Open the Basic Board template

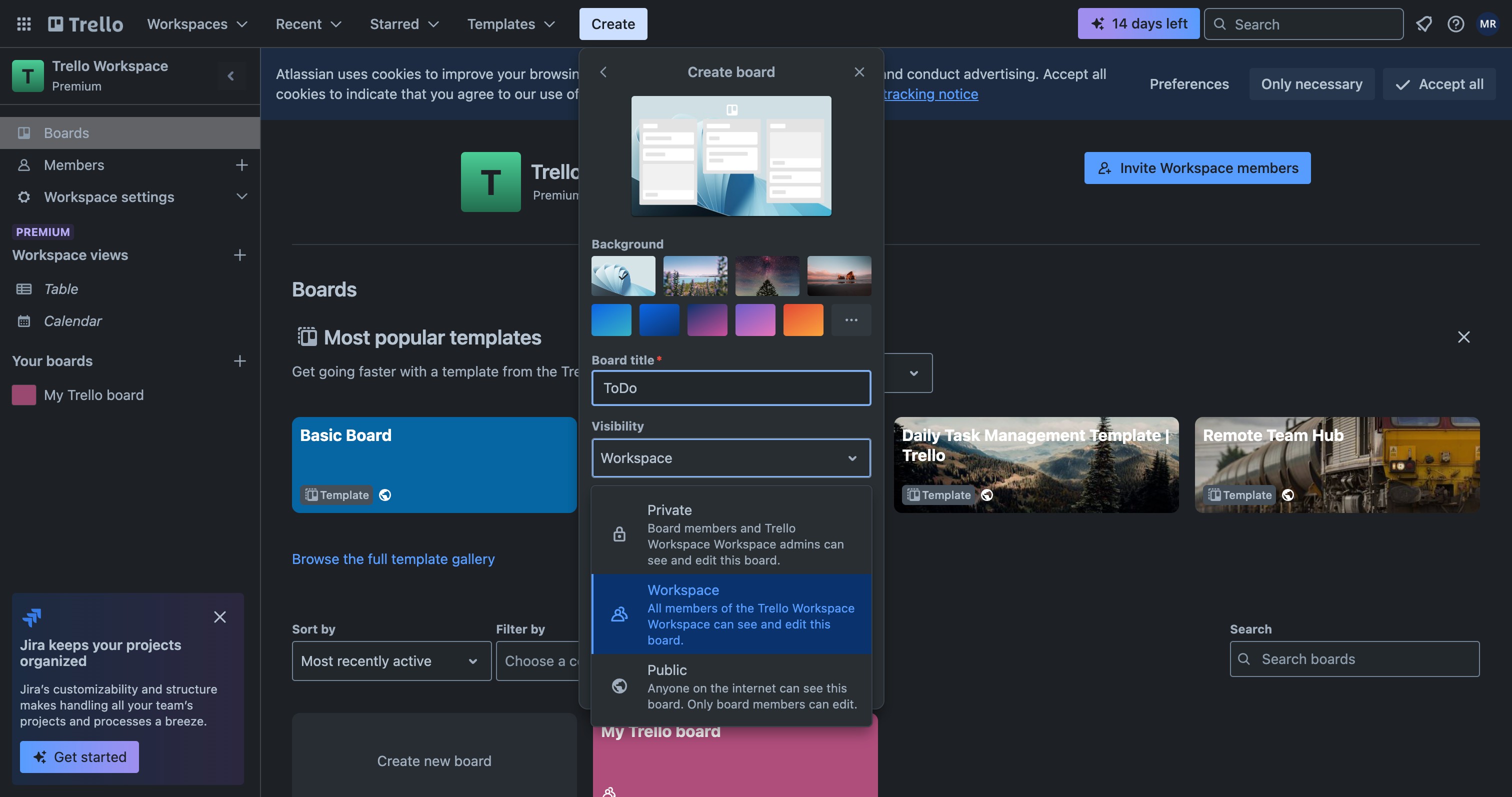[x=434, y=465]
